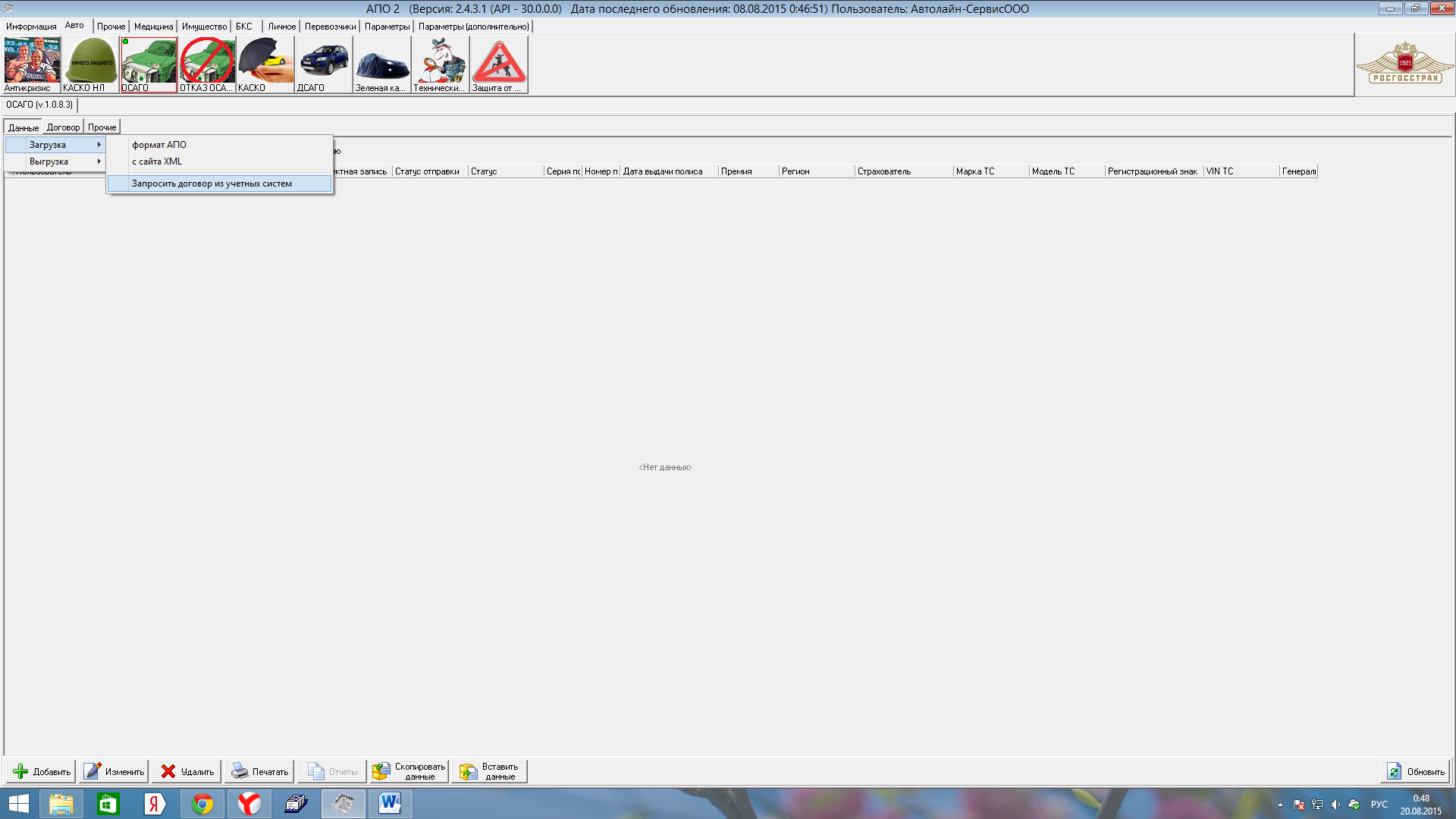Sort by Статус отправки column

[x=430, y=171]
